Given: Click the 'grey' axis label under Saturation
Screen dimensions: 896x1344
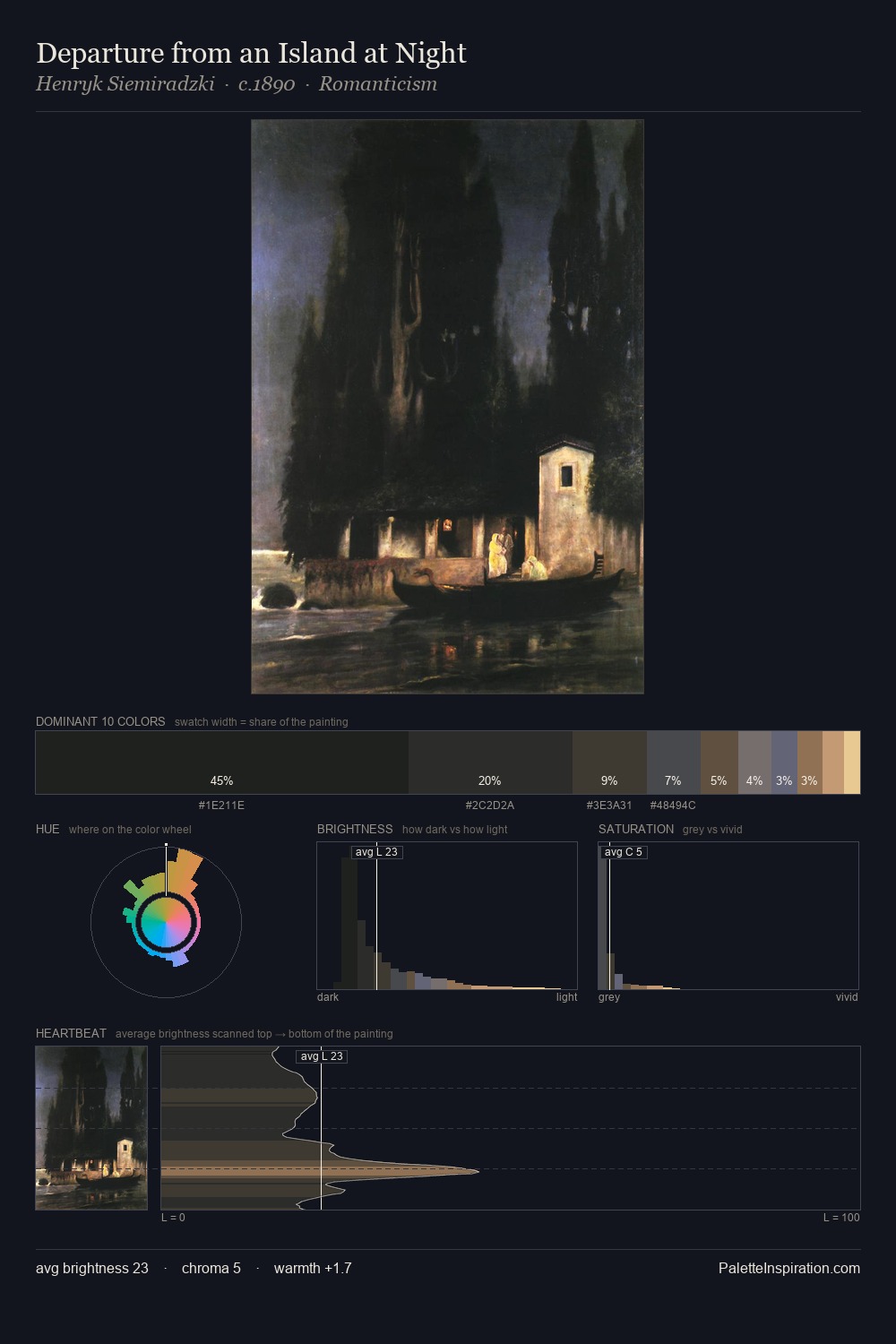Looking at the screenshot, I should point(609,997).
